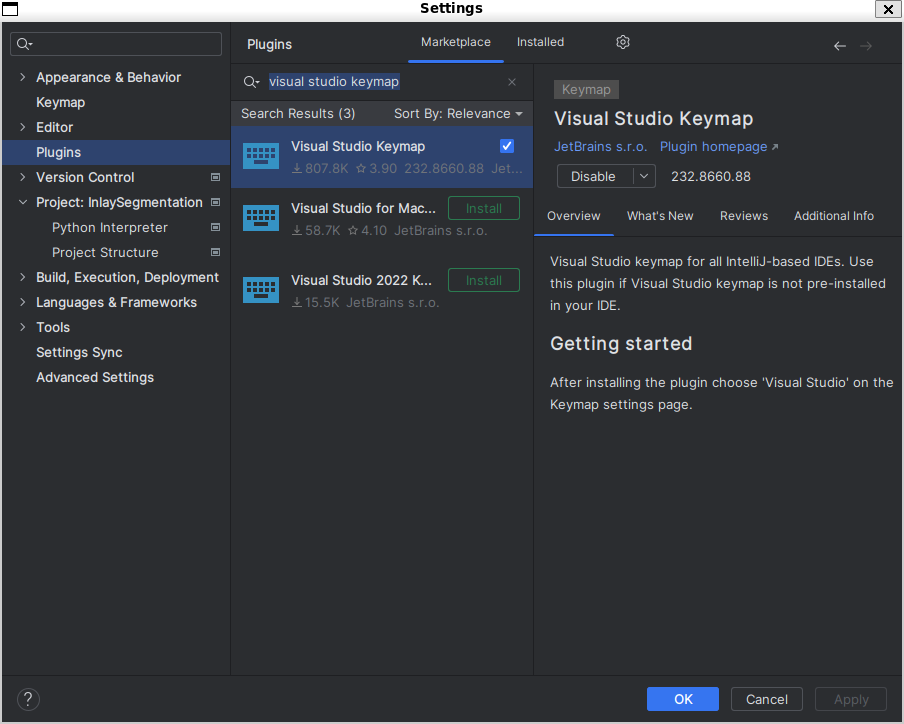The width and height of the screenshot is (904, 724).
Task: Open the Plugin homepage link
Action: click(718, 146)
